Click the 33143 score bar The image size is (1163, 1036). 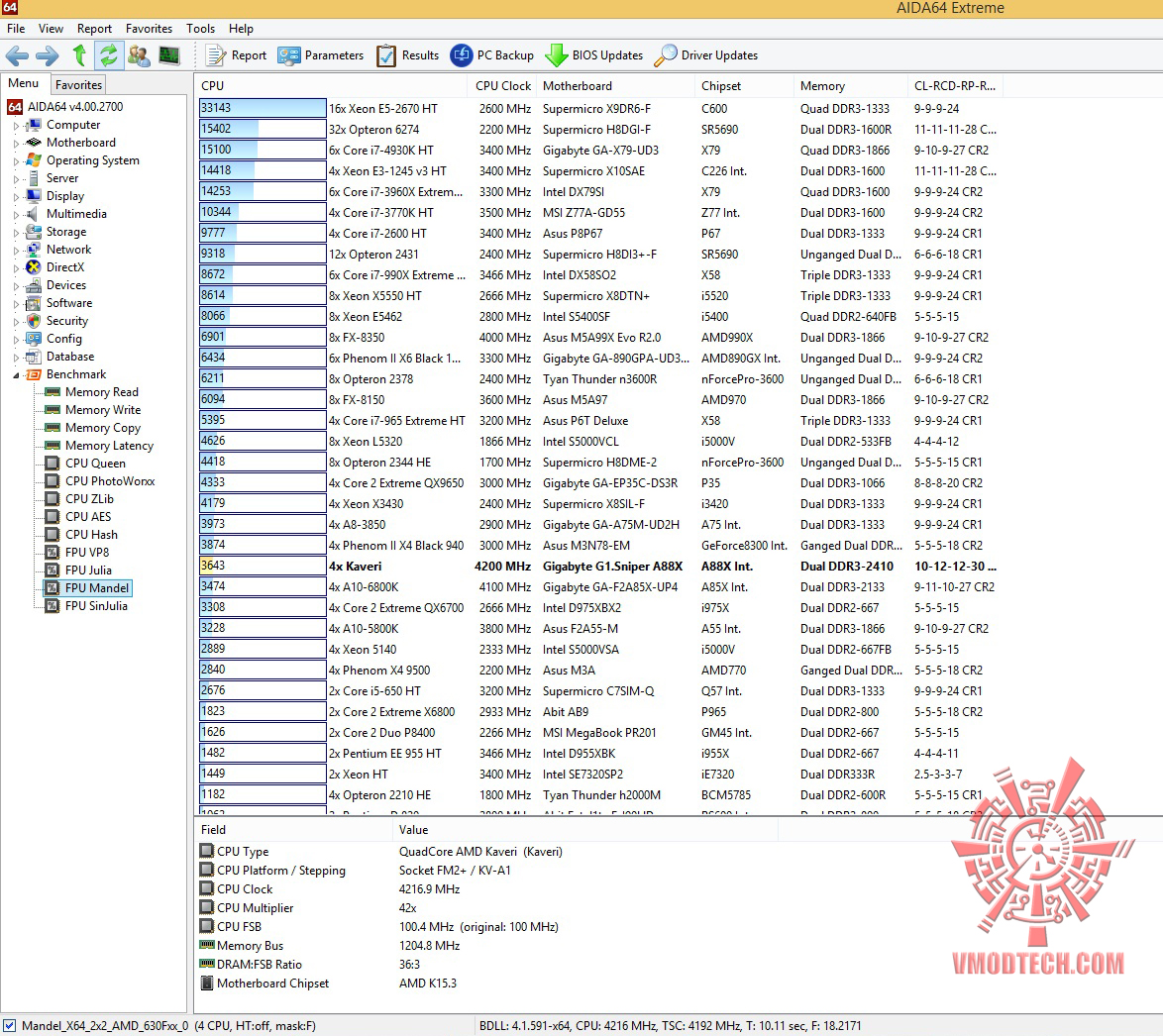[x=262, y=108]
